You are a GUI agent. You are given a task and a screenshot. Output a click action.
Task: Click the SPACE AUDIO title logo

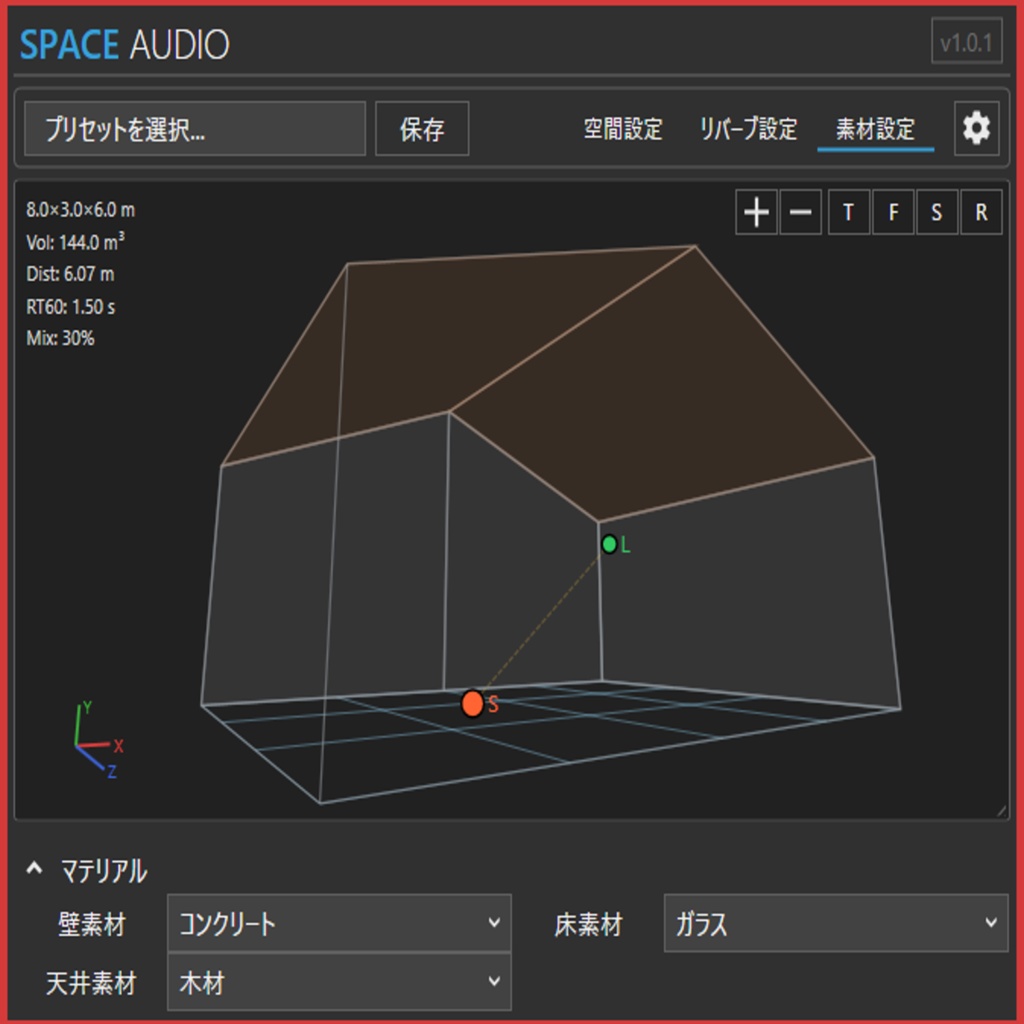click(x=125, y=44)
